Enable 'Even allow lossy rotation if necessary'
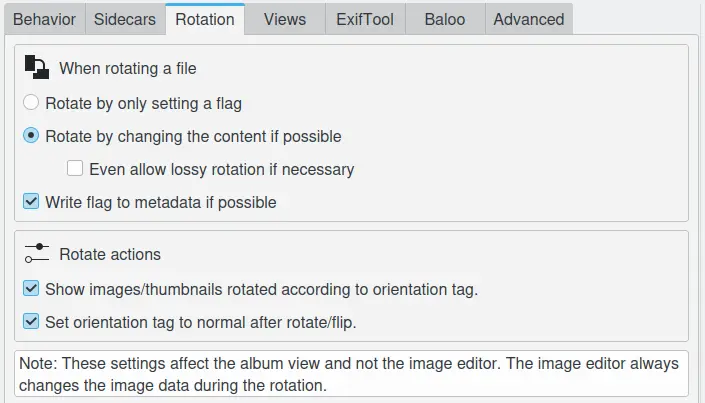The height and width of the screenshot is (403, 705). 75,169
